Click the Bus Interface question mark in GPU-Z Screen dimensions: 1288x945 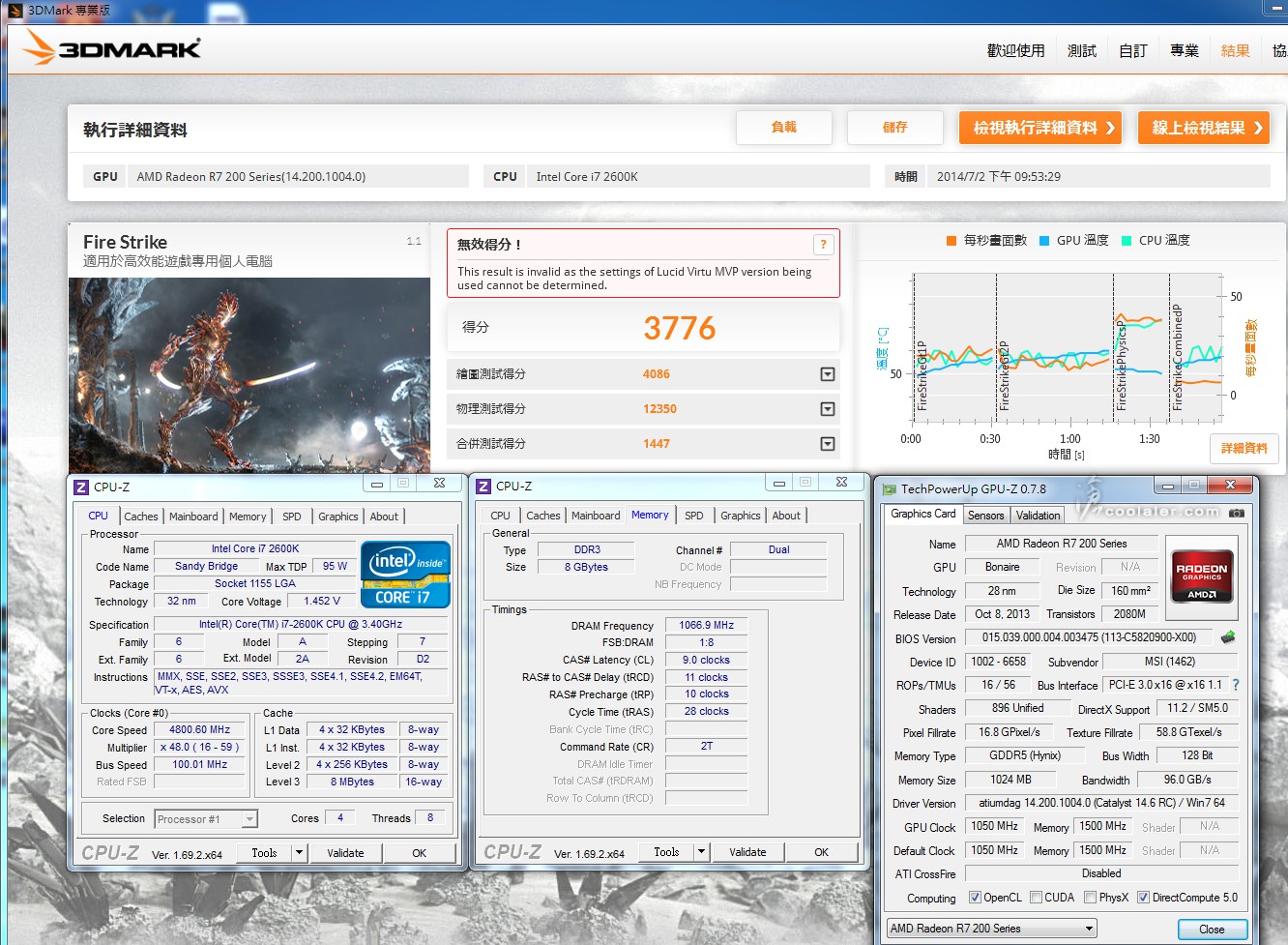click(x=1236, y=685)
